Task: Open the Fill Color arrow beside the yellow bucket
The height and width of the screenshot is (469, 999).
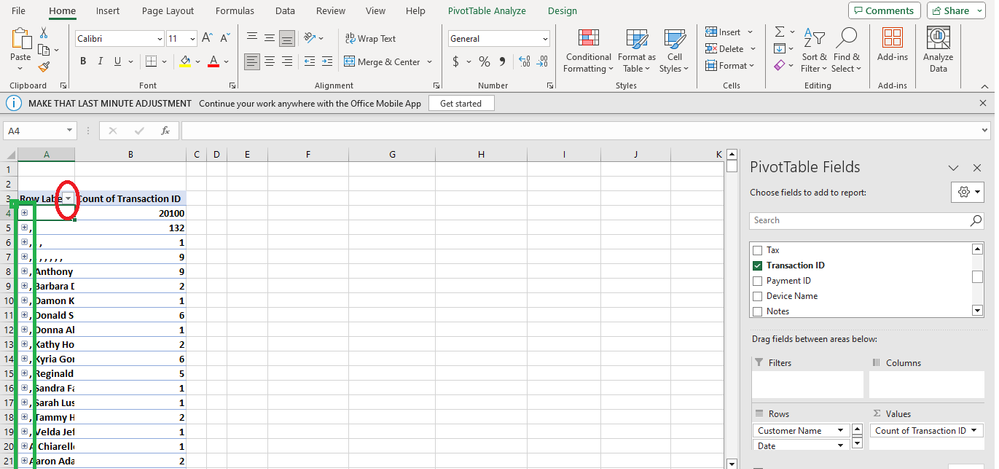Action: click(x=198, y=62)
